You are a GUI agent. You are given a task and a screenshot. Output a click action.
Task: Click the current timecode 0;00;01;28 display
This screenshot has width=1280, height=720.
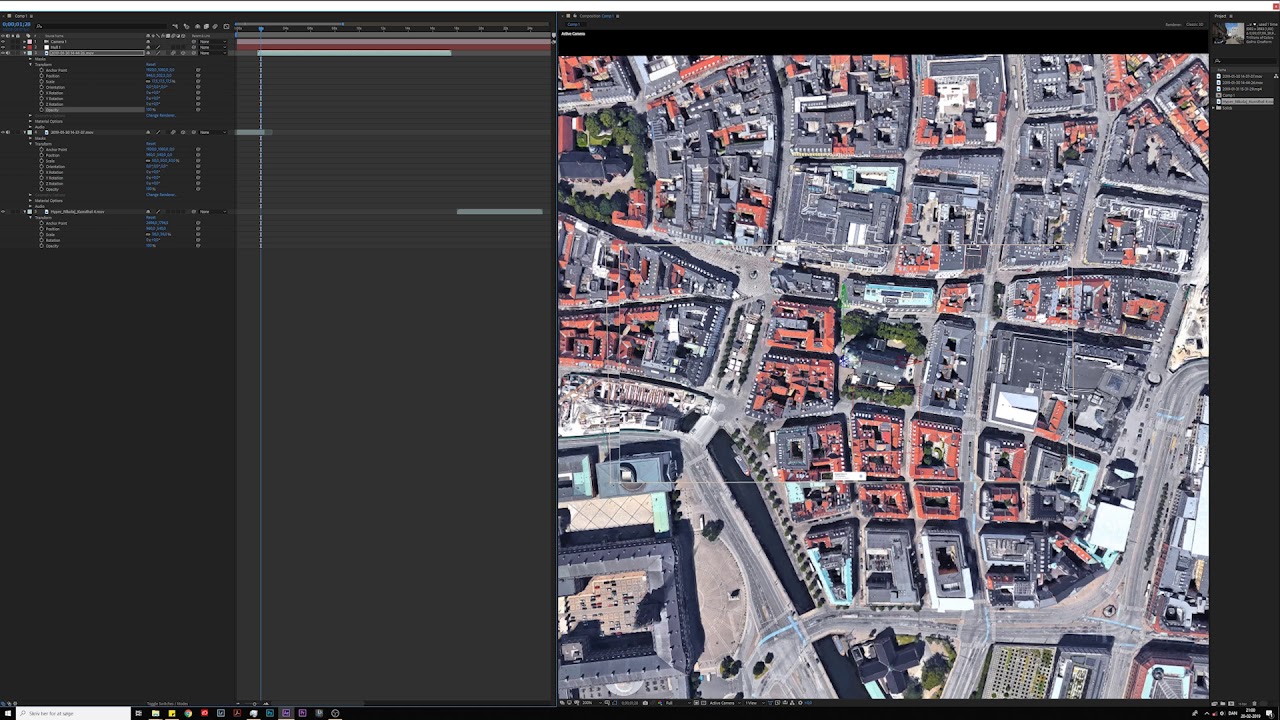pyautogui.click(x=16, y=24)
